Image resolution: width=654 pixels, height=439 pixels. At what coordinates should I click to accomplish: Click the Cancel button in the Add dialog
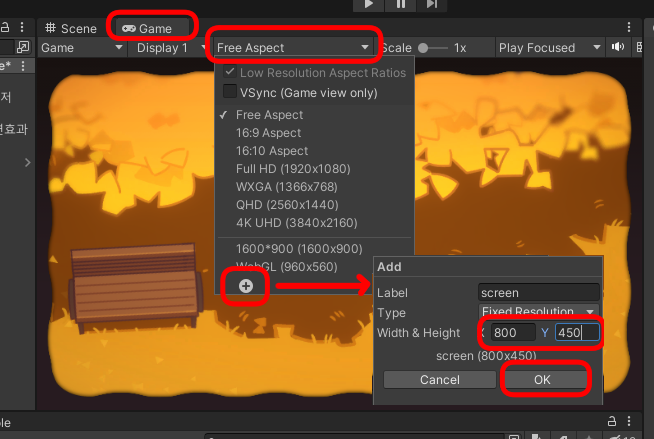click(x=440, y=379)
